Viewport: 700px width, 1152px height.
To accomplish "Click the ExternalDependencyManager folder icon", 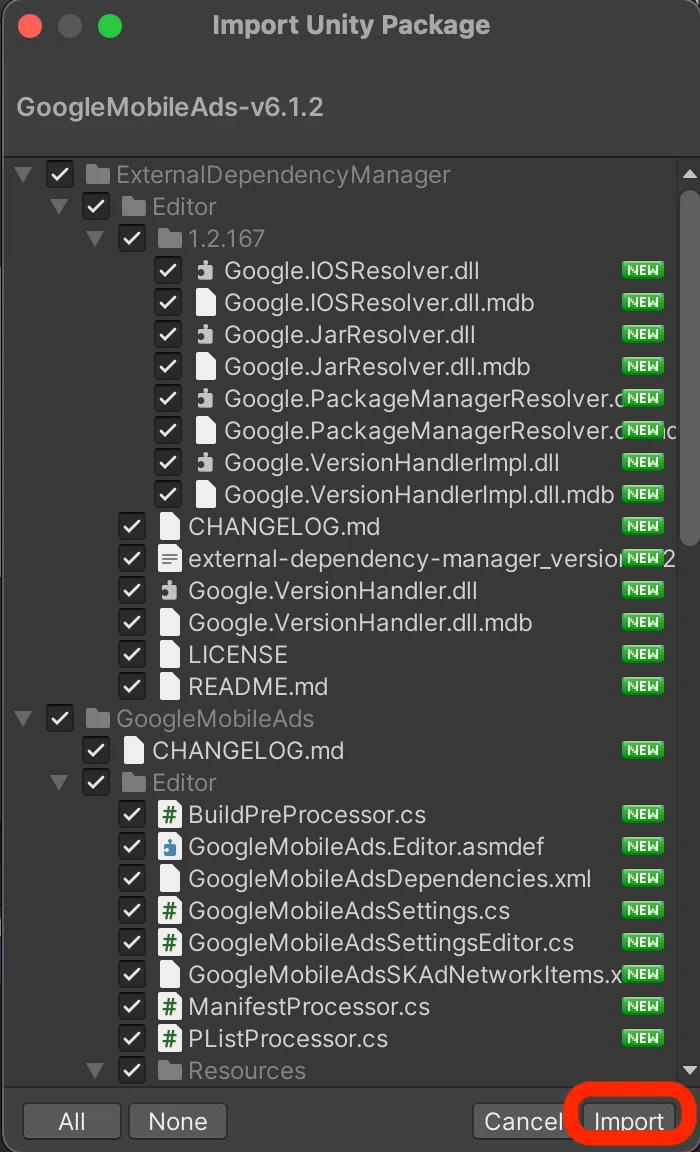I will (98, 175).
